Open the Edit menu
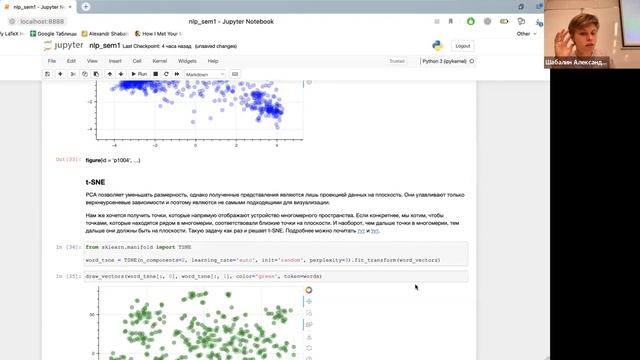This screenshot has width=640, height=360. point(71,61)
